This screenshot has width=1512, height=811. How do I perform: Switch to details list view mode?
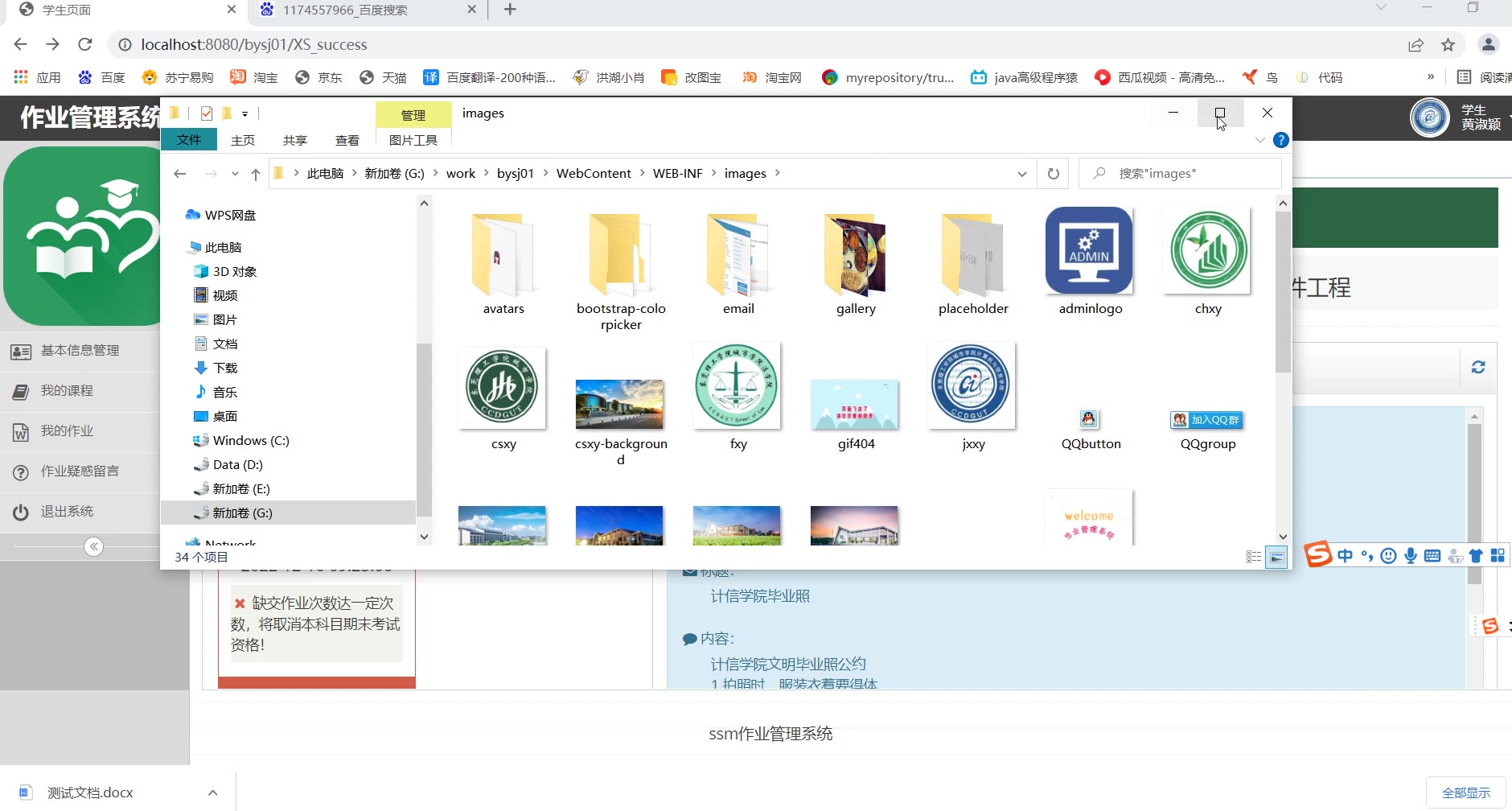(x=1253, y=557)
